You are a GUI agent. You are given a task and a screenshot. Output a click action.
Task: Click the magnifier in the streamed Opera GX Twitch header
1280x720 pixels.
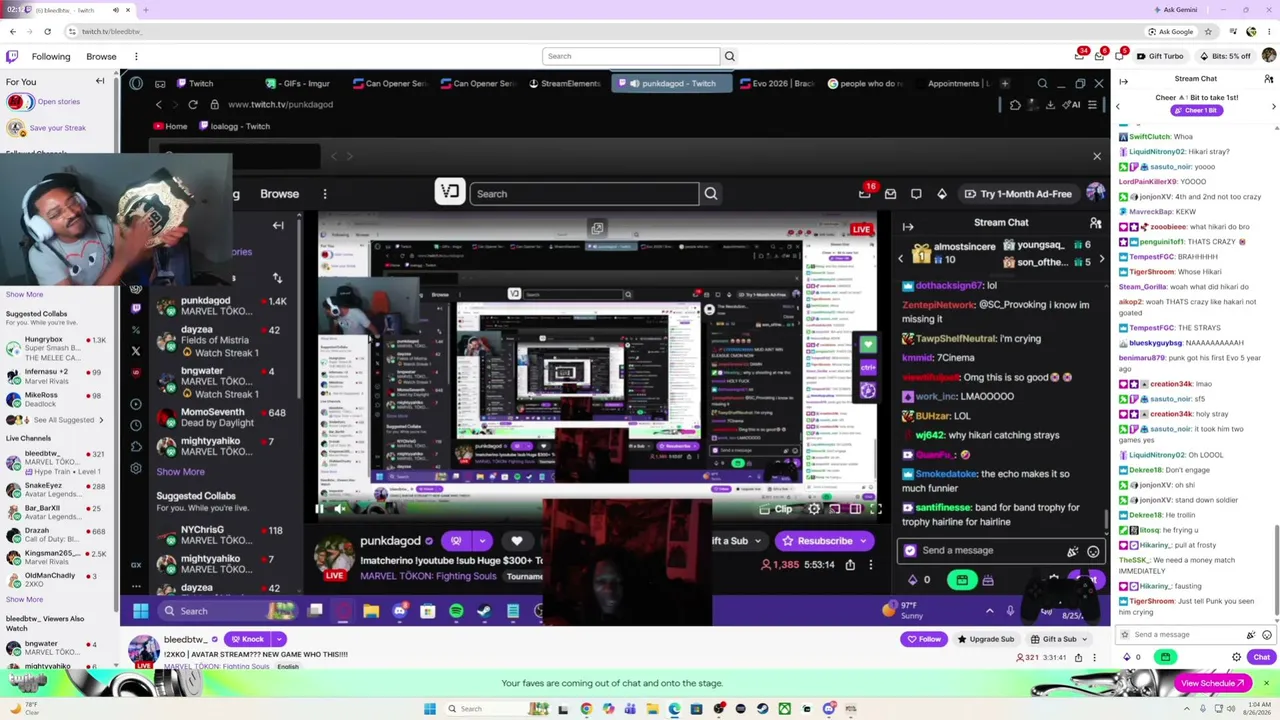tap(711, 194)
